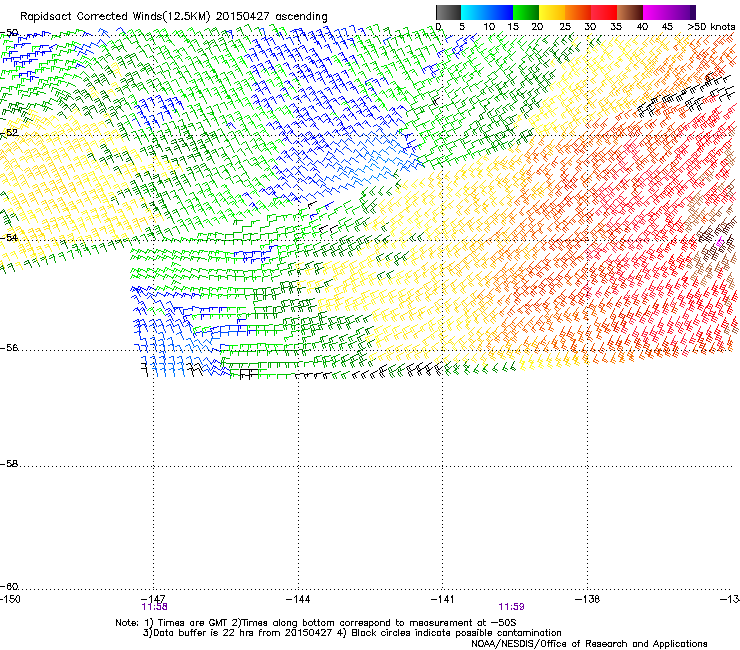Click the -144 longitude axis label
Screen dimensions: 740x650
(x=298, y=599)
